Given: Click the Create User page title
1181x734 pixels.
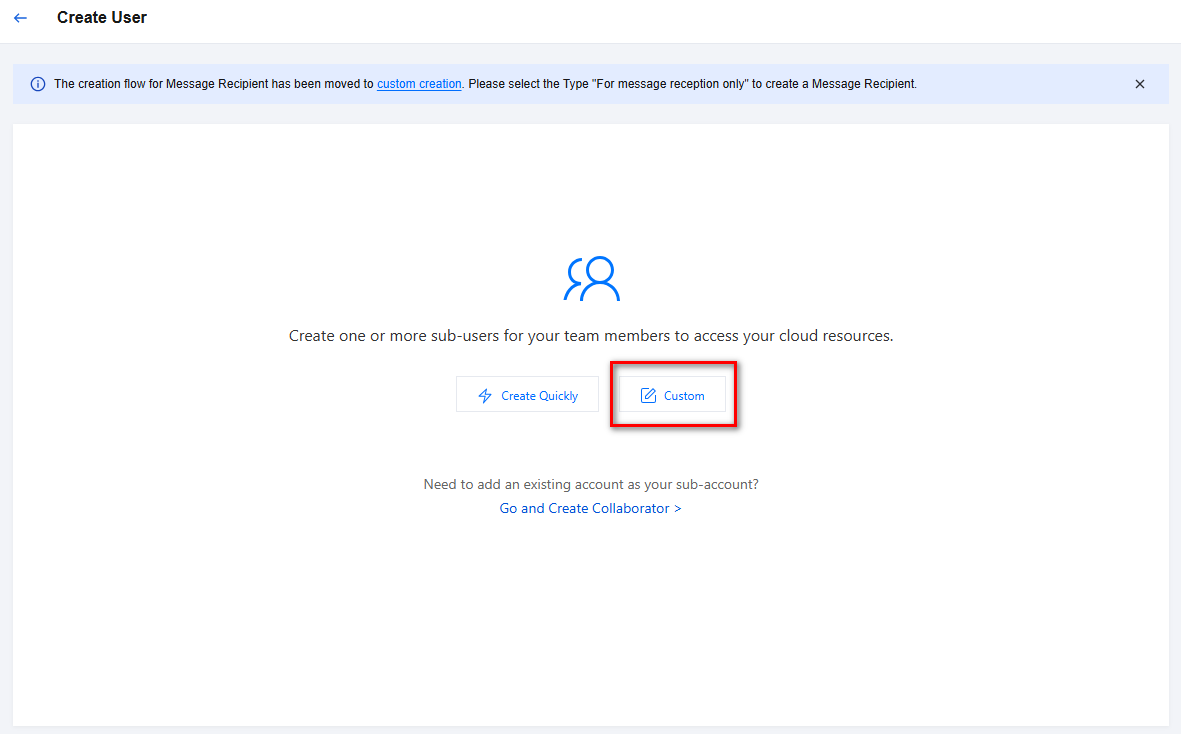Looking at the screenshot, I should pyautogui.click(x=102, y=17).
